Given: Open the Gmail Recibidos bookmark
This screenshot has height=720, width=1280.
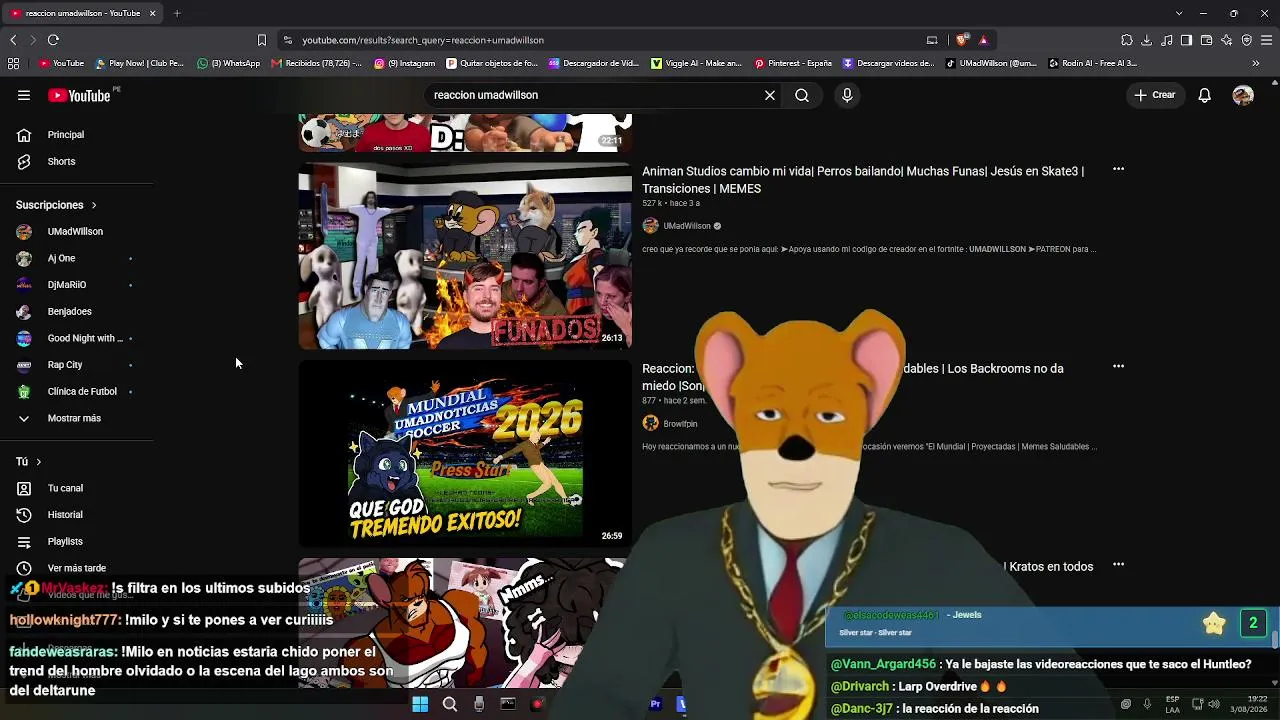Looking at the screenshot, I should click(x=317, y=63).
